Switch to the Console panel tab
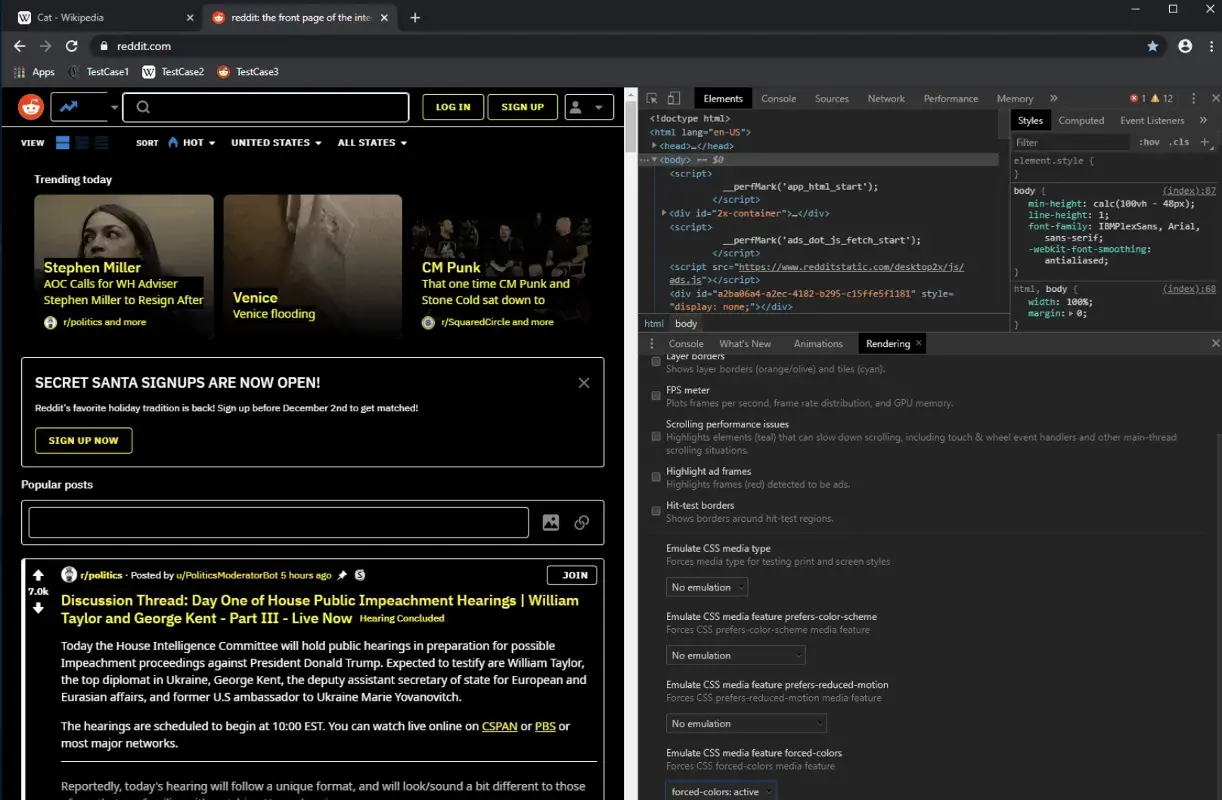The width and height of the screenshot is (1222, 800). tap(778, 98)
